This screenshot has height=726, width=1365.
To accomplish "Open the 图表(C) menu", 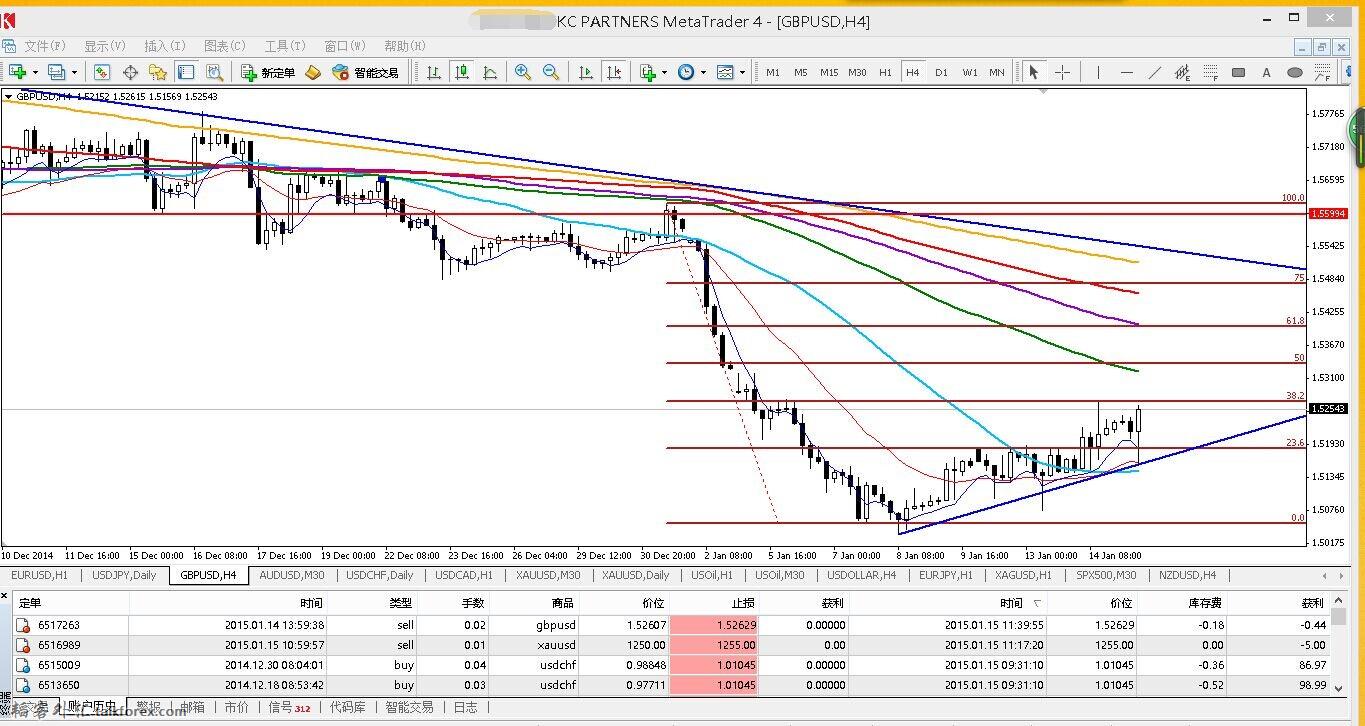I will [x=225, y=46].
